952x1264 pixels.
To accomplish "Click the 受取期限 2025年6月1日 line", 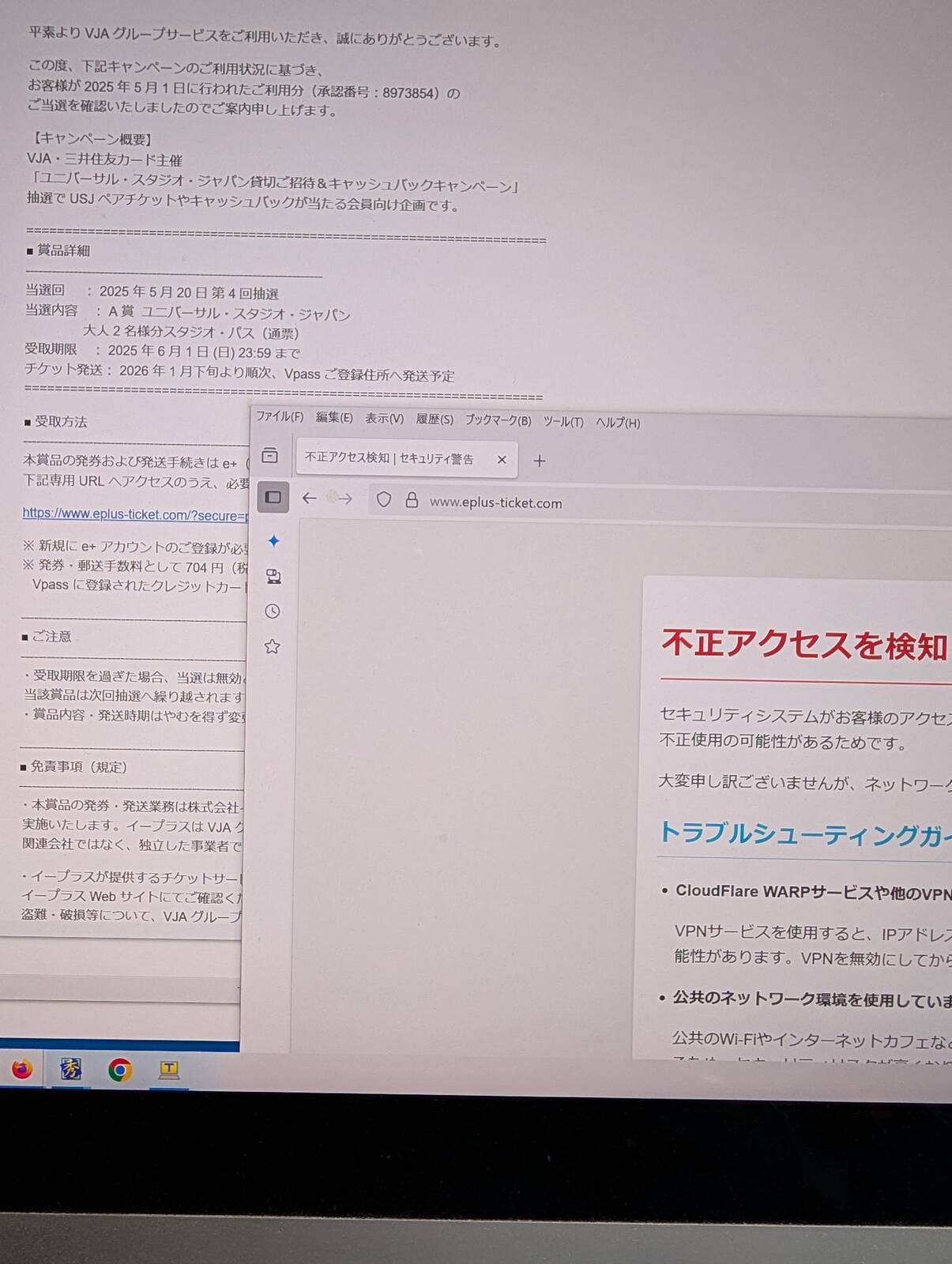I will [162, 351].
